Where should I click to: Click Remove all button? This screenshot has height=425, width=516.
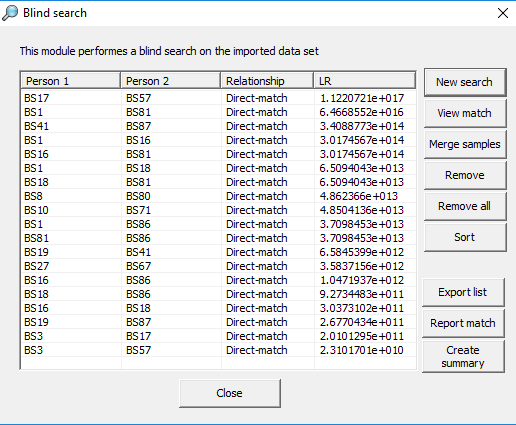pos(465,206)
